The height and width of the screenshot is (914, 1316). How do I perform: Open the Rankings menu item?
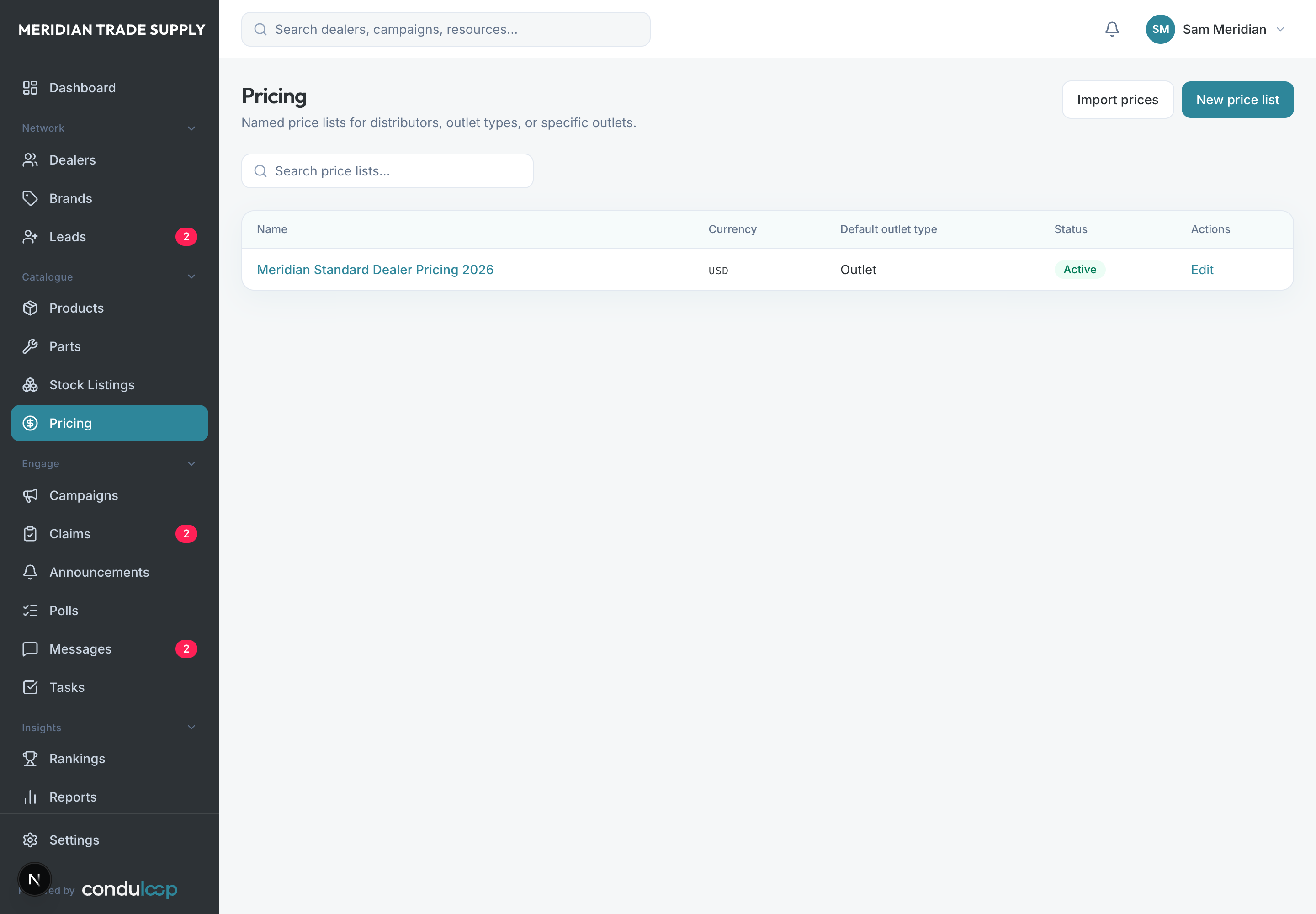(x=109, y=759)
